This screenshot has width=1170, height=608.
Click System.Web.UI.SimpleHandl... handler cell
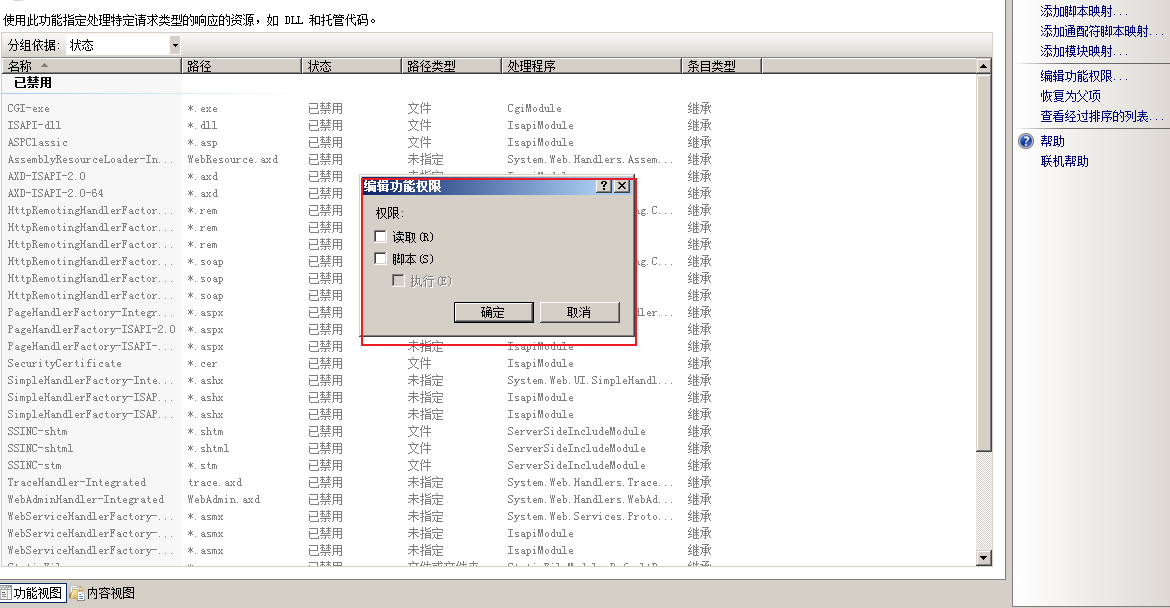(x=589, y=380)
